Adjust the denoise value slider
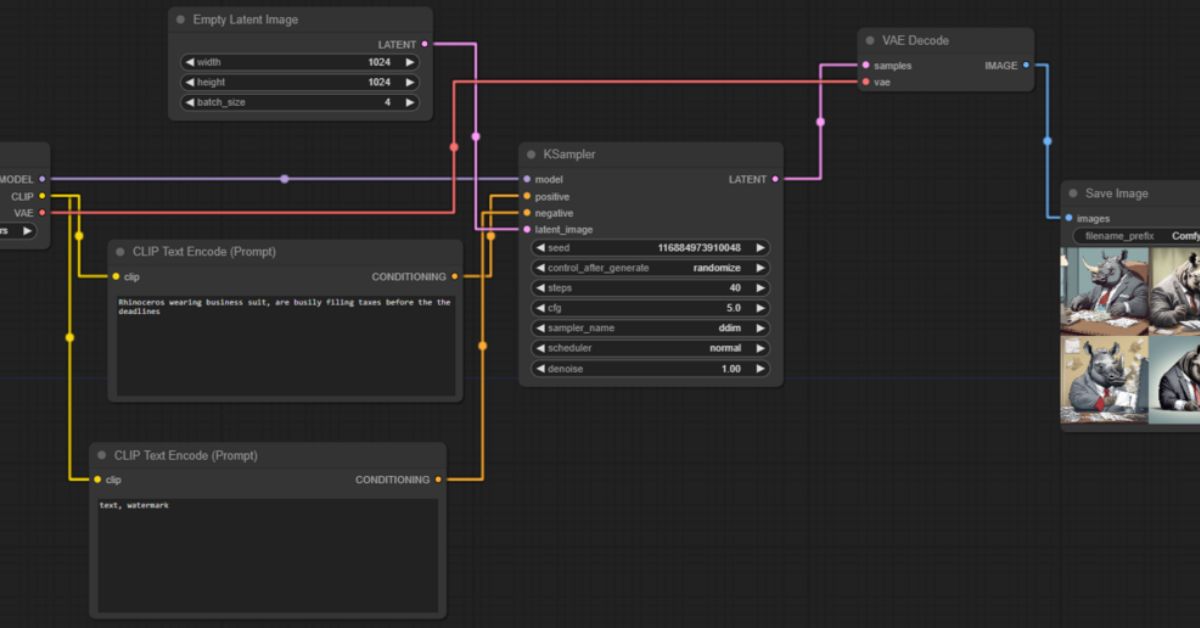Image resolution: width=1200 pixels, height=628 pixels. pyautogui.click(x=650, y=369)
